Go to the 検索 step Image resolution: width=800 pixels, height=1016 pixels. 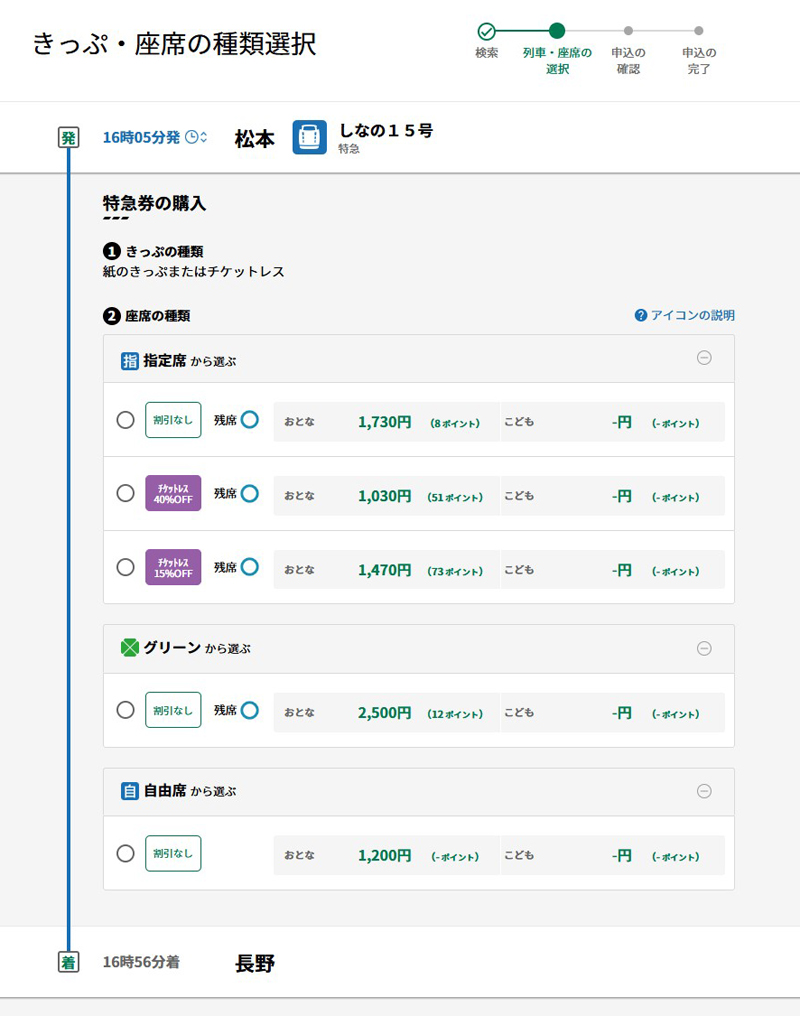tap(486, 32)
